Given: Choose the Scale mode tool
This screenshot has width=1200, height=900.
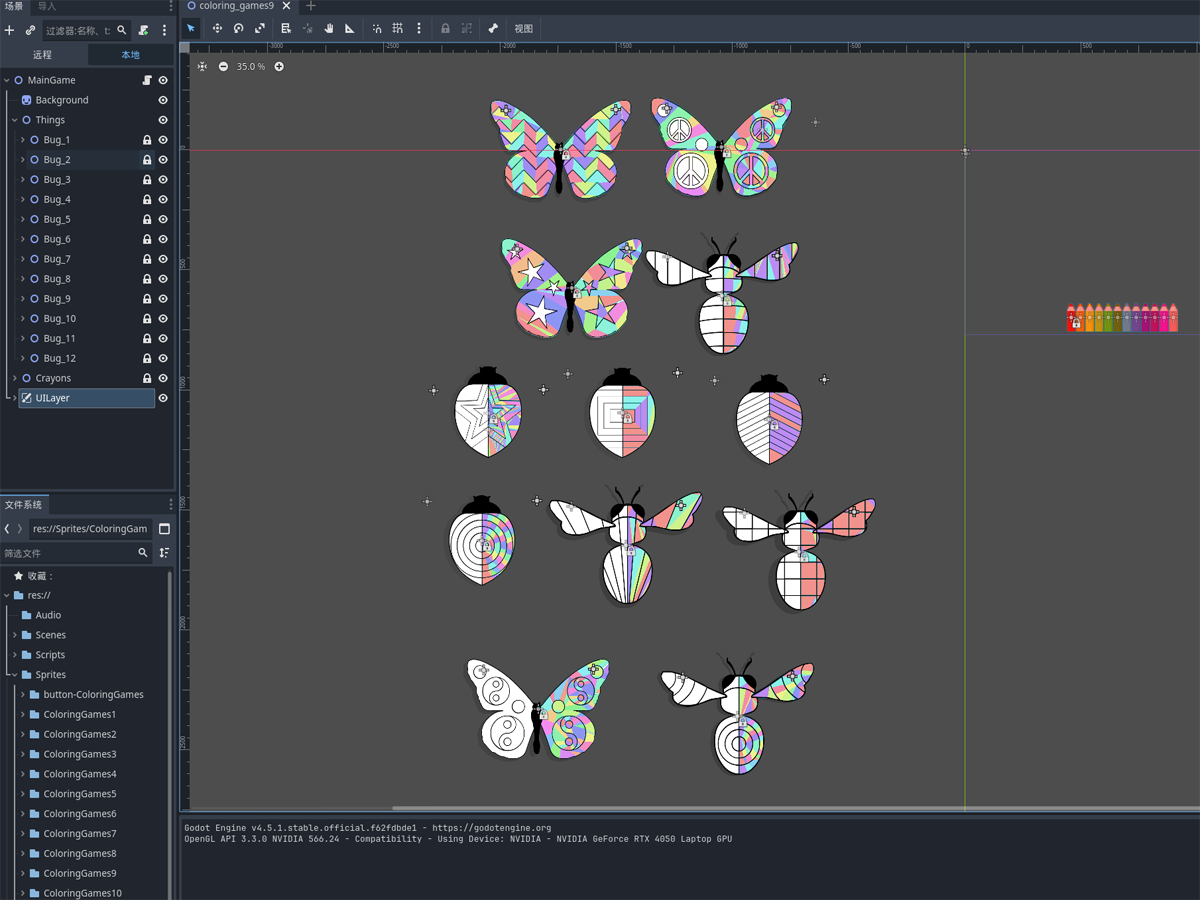Looking at the screenshot, I should click(x=260, y=29).
